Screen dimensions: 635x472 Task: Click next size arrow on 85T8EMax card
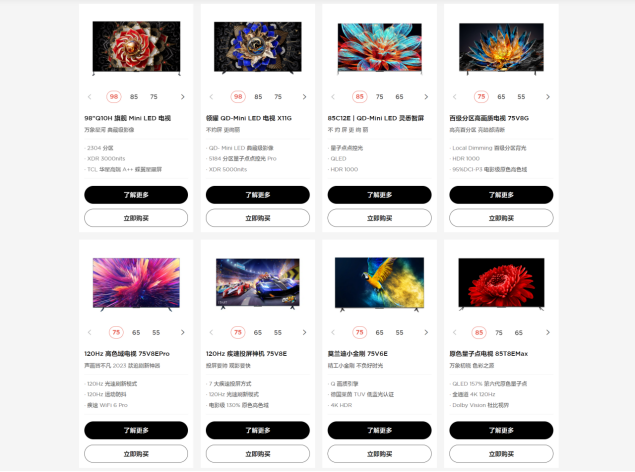click(x=548, y=332)
